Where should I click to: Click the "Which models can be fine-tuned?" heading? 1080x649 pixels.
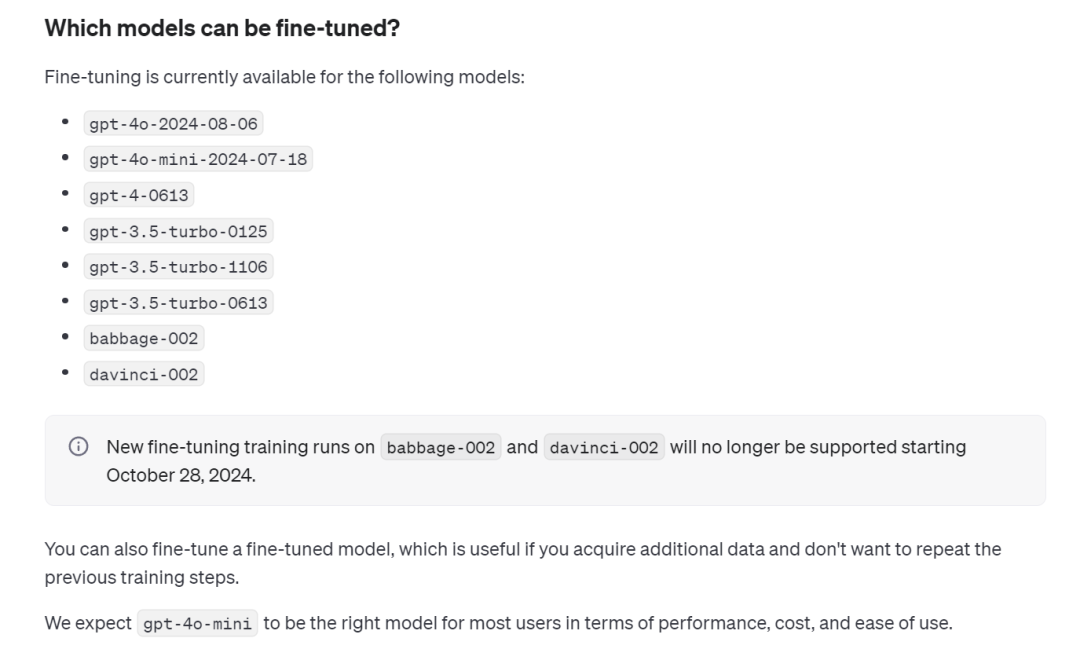click(x=222, y=28)
